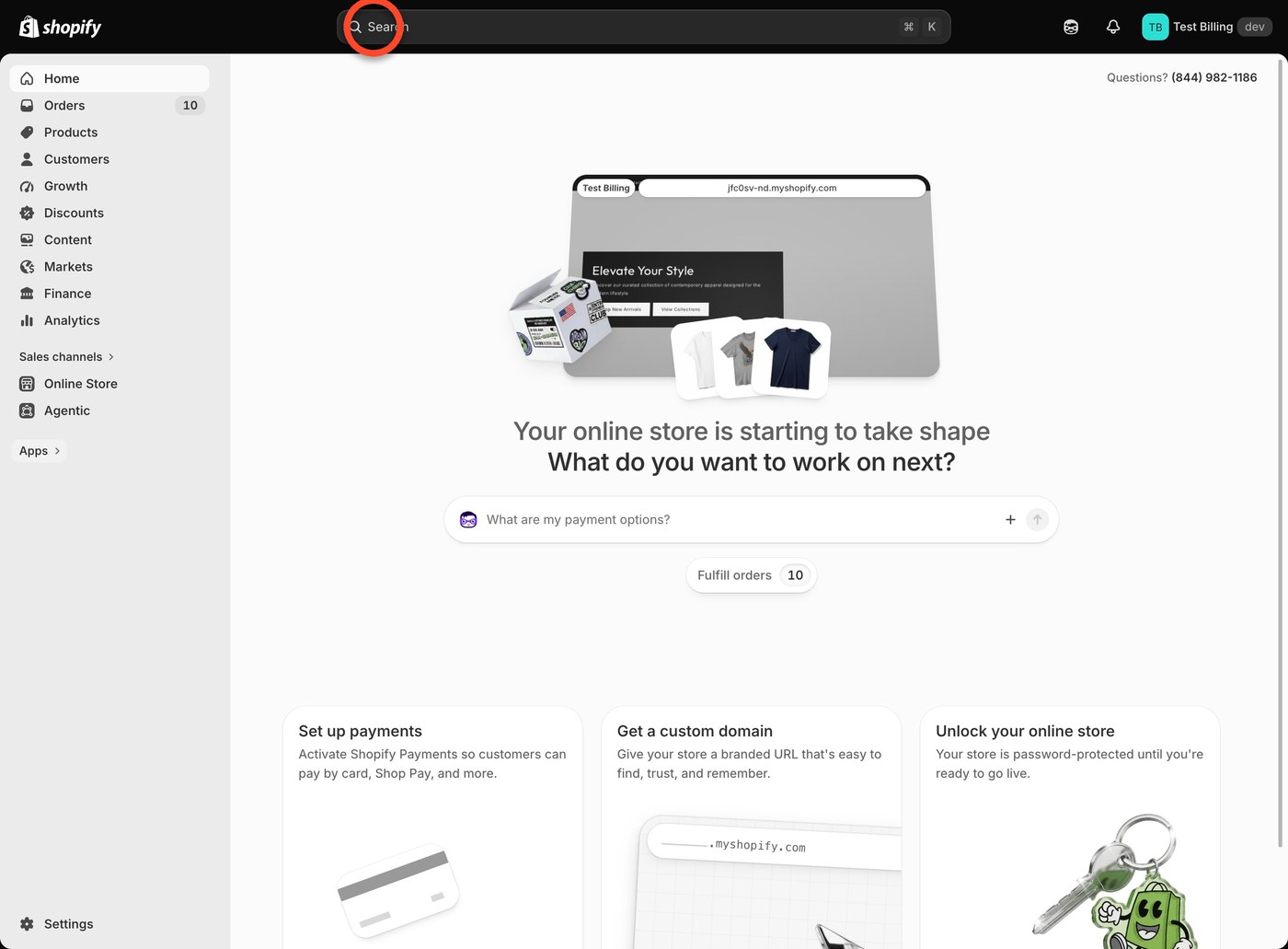
Task: Click the support phone number (844) 982-1186
Action: click(1213, 77)
